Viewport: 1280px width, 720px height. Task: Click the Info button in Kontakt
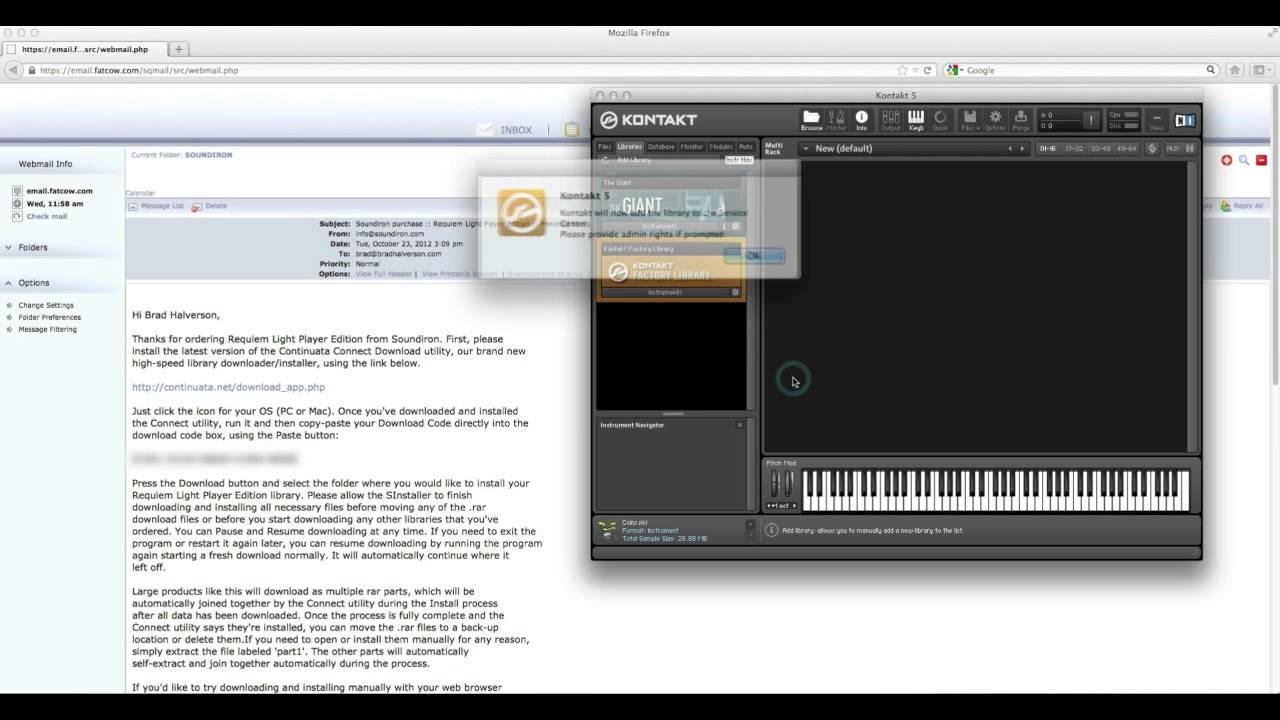pyautogui.click(x=861, y=121)
